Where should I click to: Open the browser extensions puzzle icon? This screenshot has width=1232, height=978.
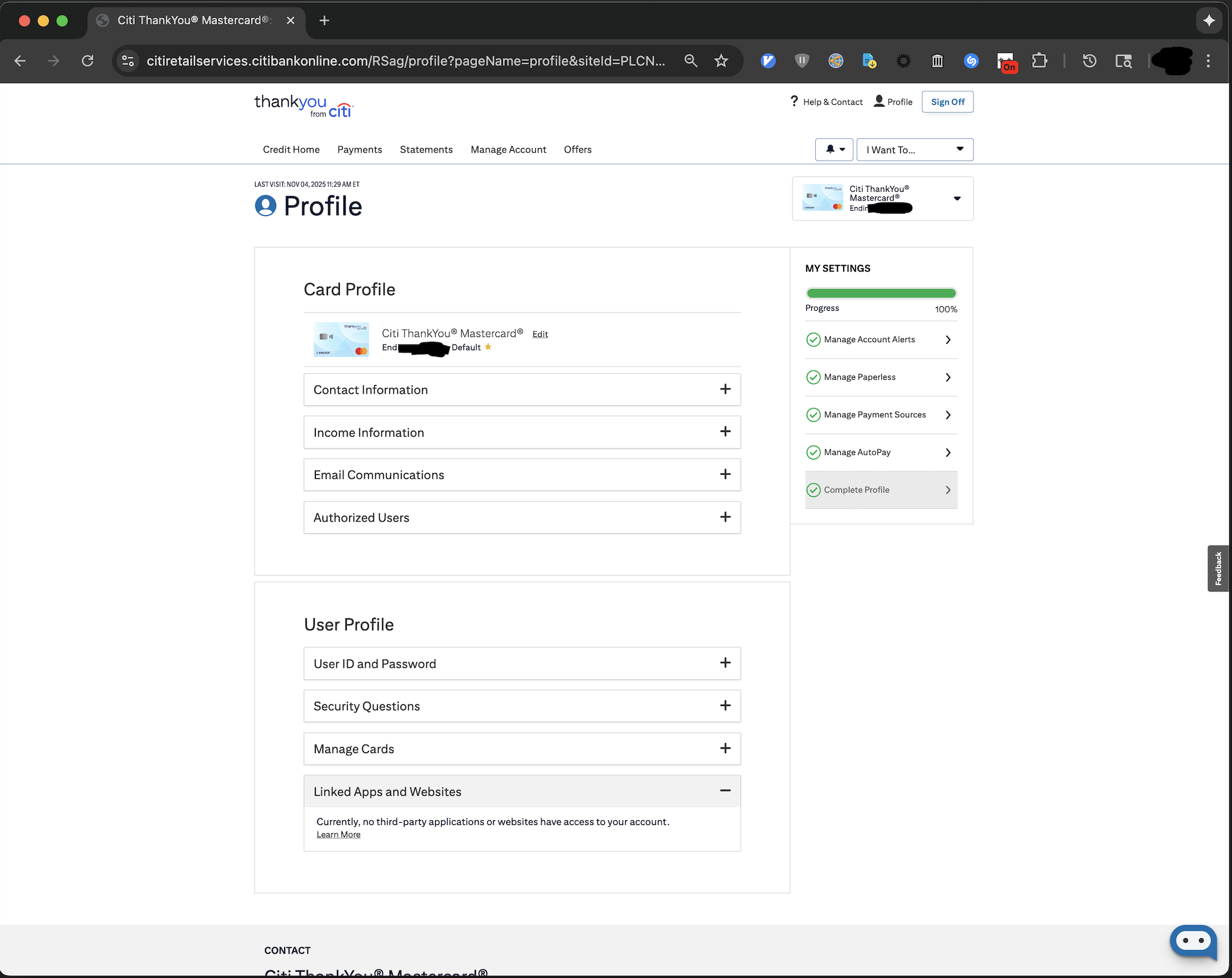1040,60
